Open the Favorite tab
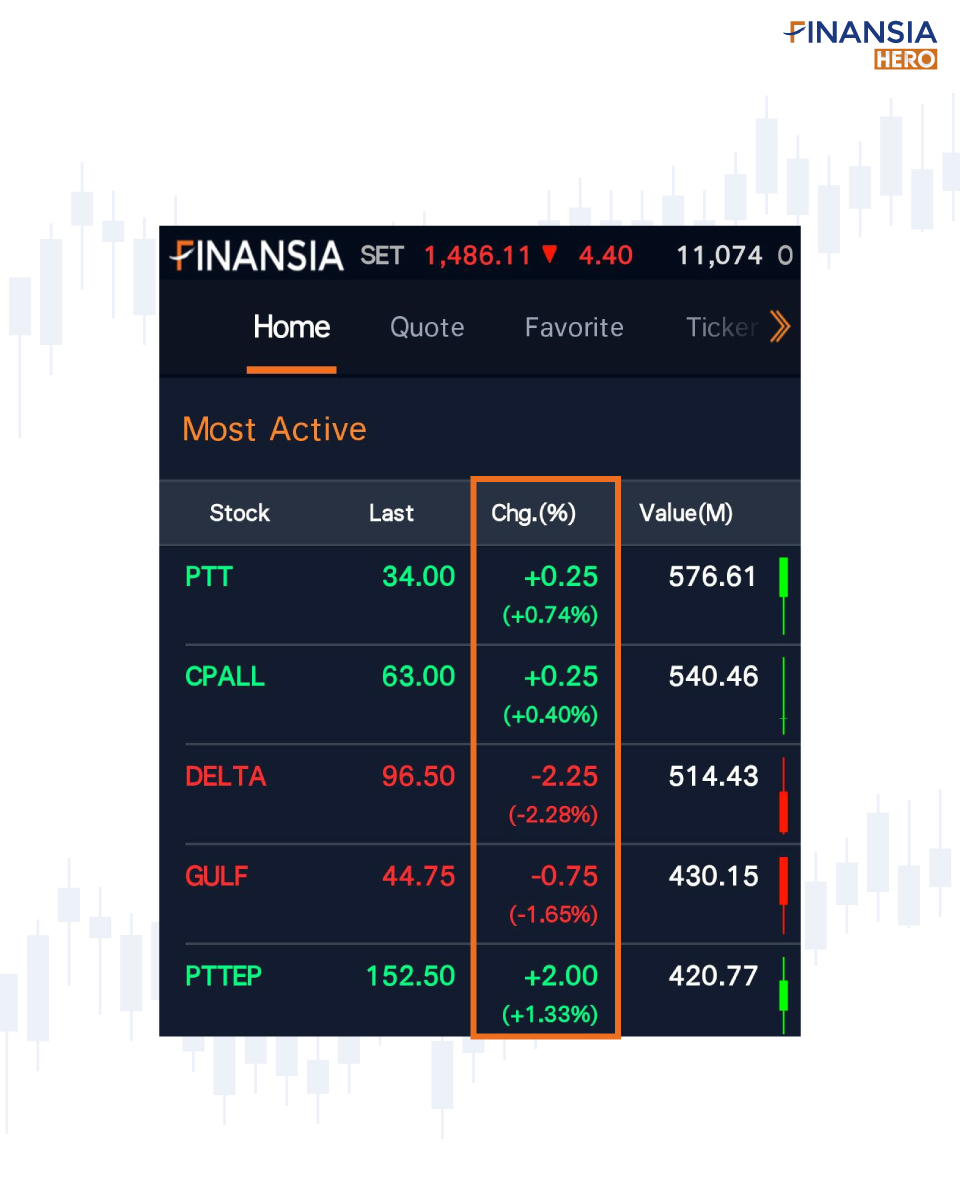 click(574, 327)
